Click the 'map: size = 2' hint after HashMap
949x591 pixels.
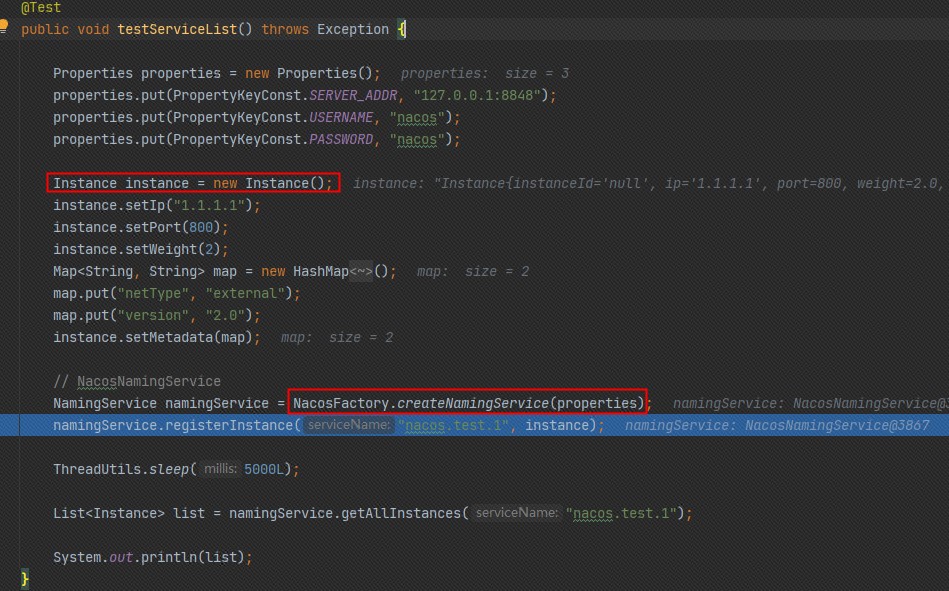click(473, 271)
